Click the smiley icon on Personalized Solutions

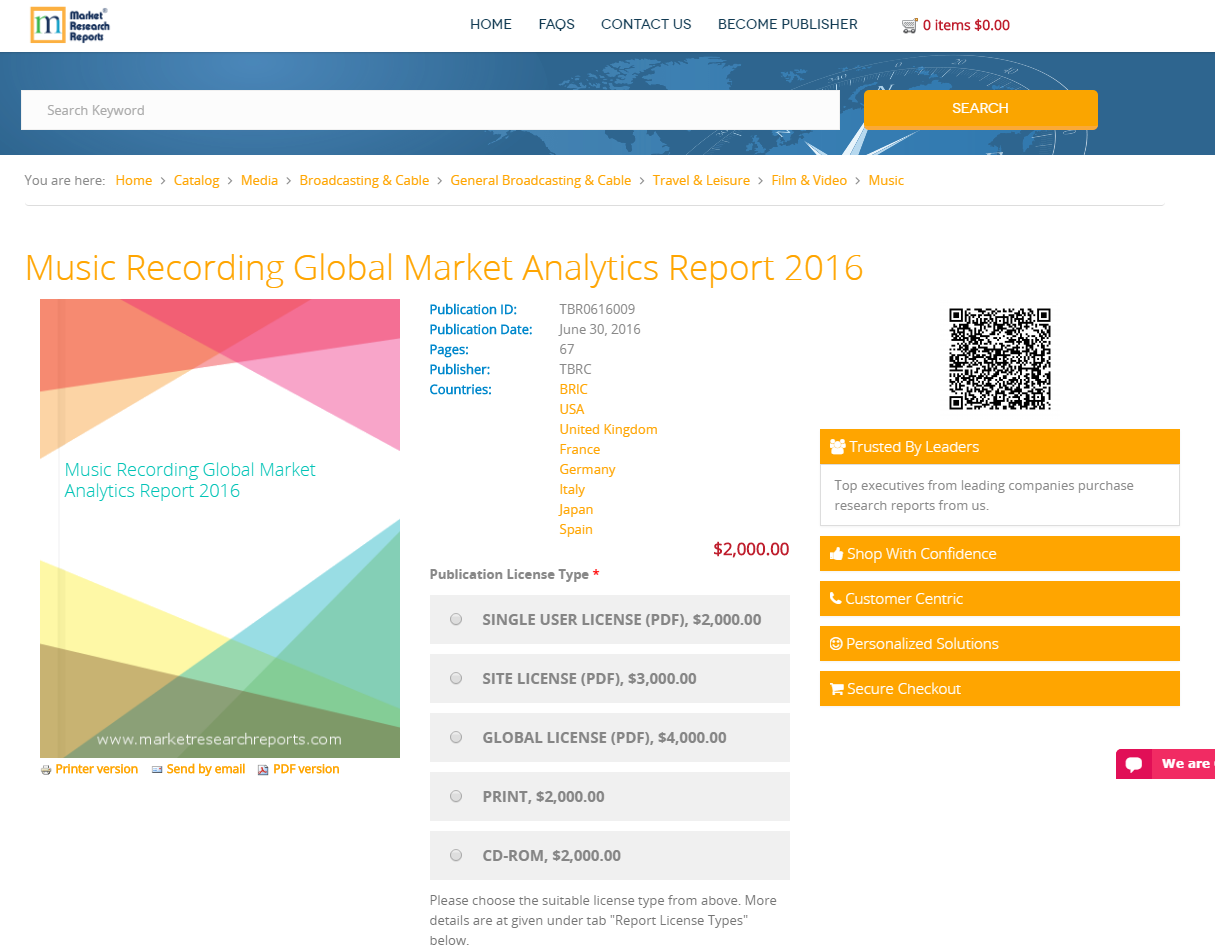coord(837,644)
